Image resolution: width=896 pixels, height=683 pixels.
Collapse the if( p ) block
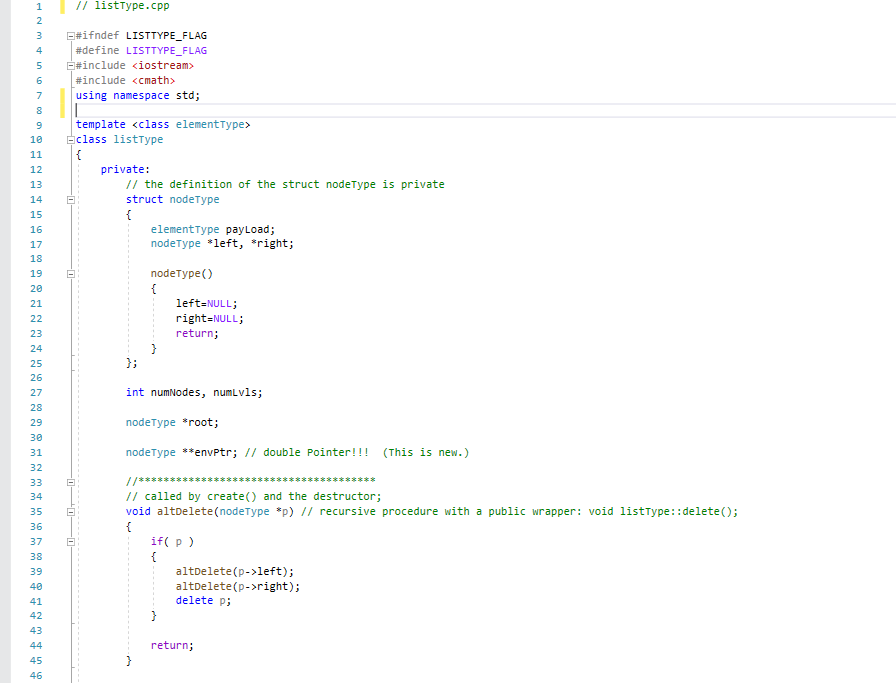[69, 541]
